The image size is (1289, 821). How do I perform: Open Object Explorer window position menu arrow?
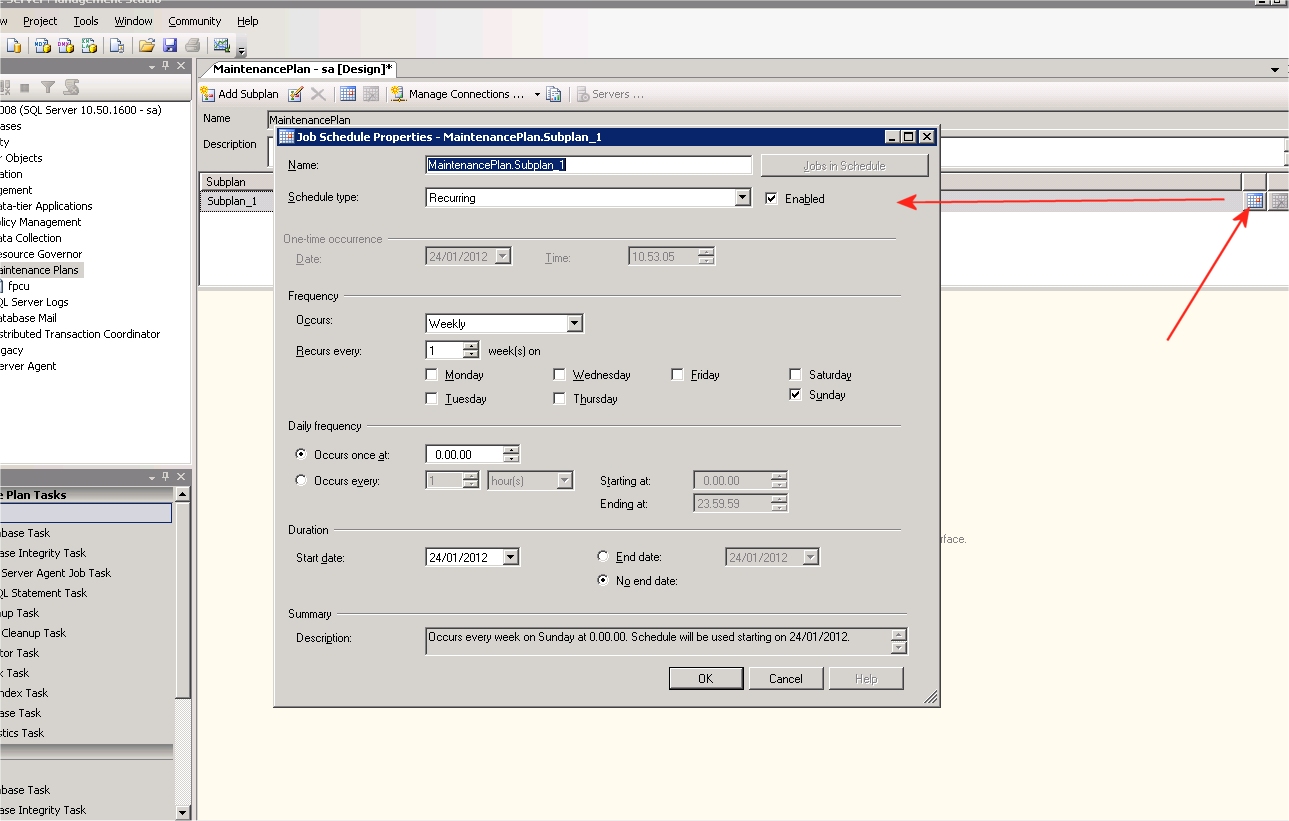click(152, 67)
